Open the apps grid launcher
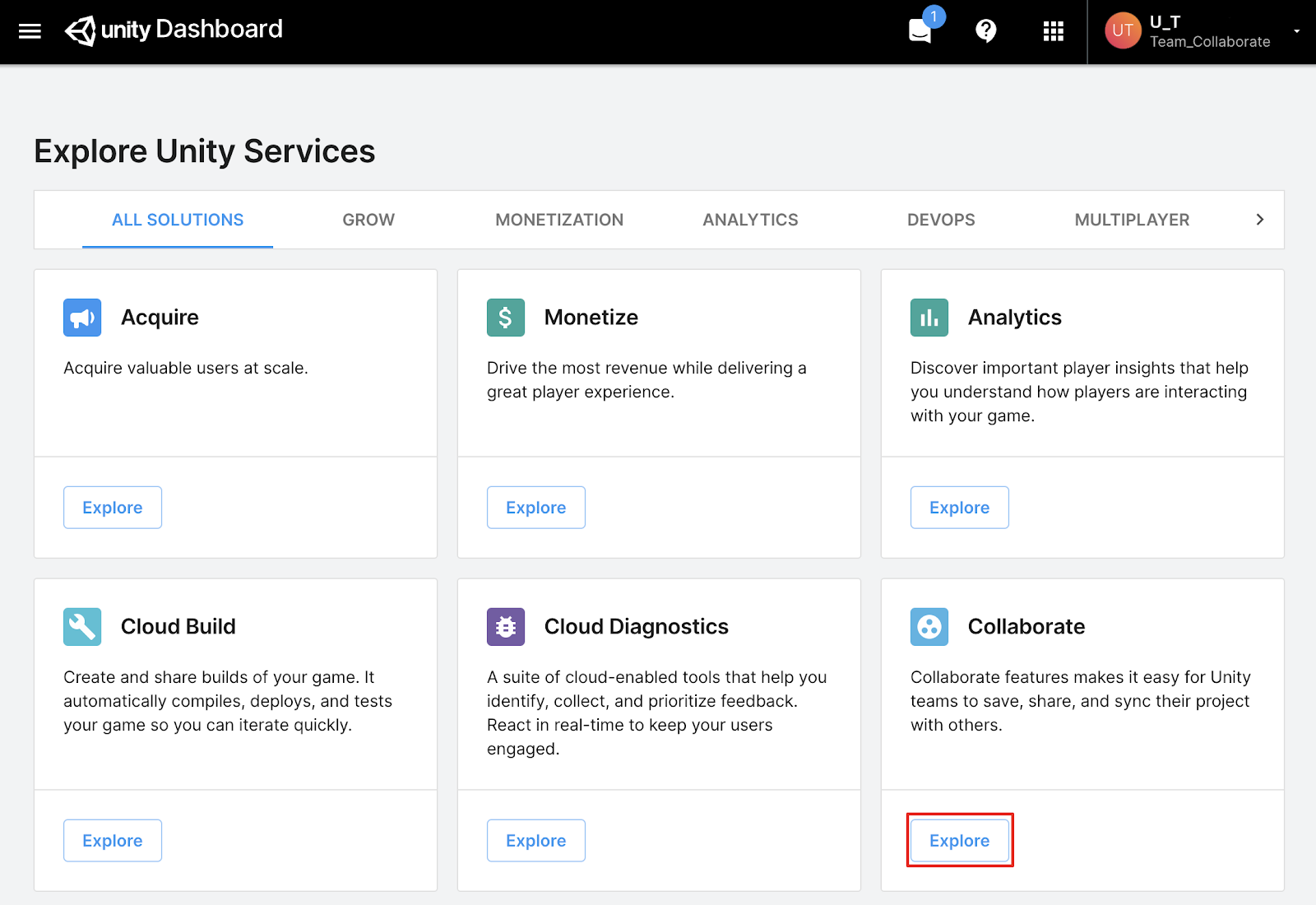Image resolution: width=1316 pixels, height=905 pixels. tap(1053, 31)
